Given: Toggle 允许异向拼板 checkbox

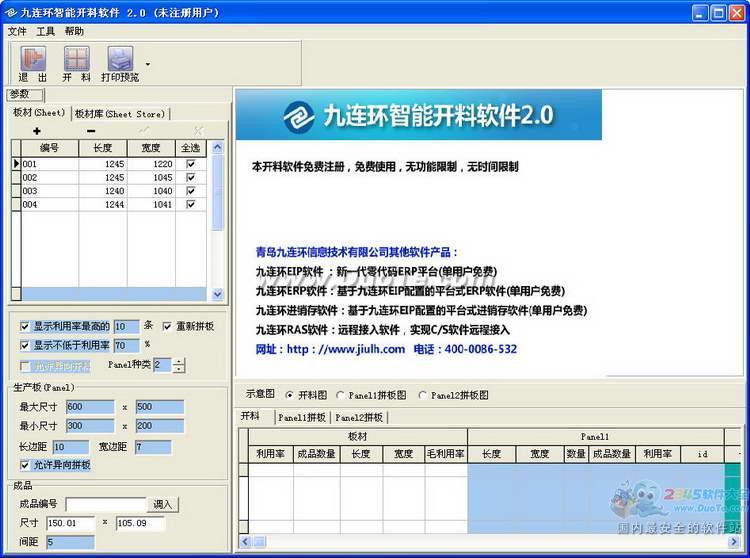Looking at the screenshot, I should pos(25,465).
